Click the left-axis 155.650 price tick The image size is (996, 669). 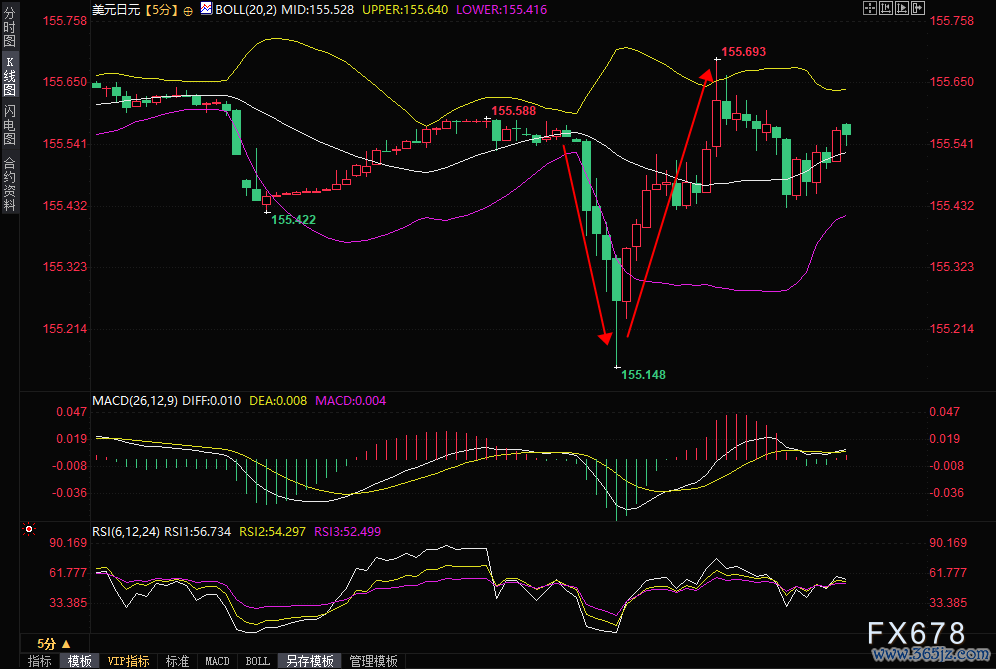pyautogui.click(x=65, y=82)
